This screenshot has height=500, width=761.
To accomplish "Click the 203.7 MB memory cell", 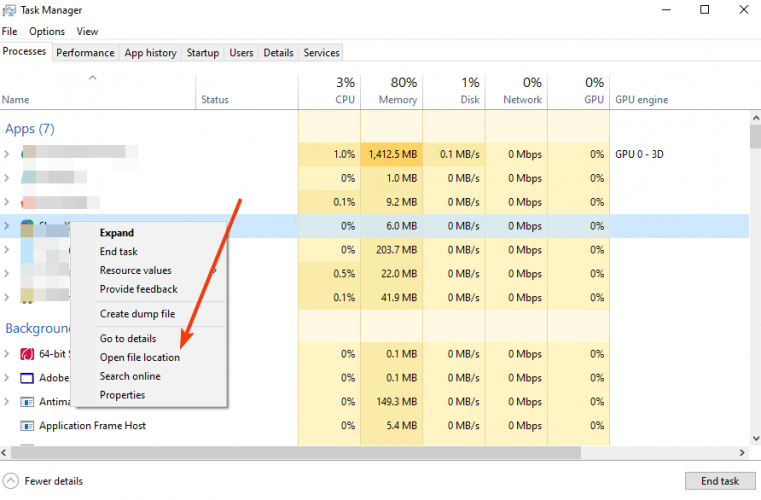I will click(x=391, y=250).
